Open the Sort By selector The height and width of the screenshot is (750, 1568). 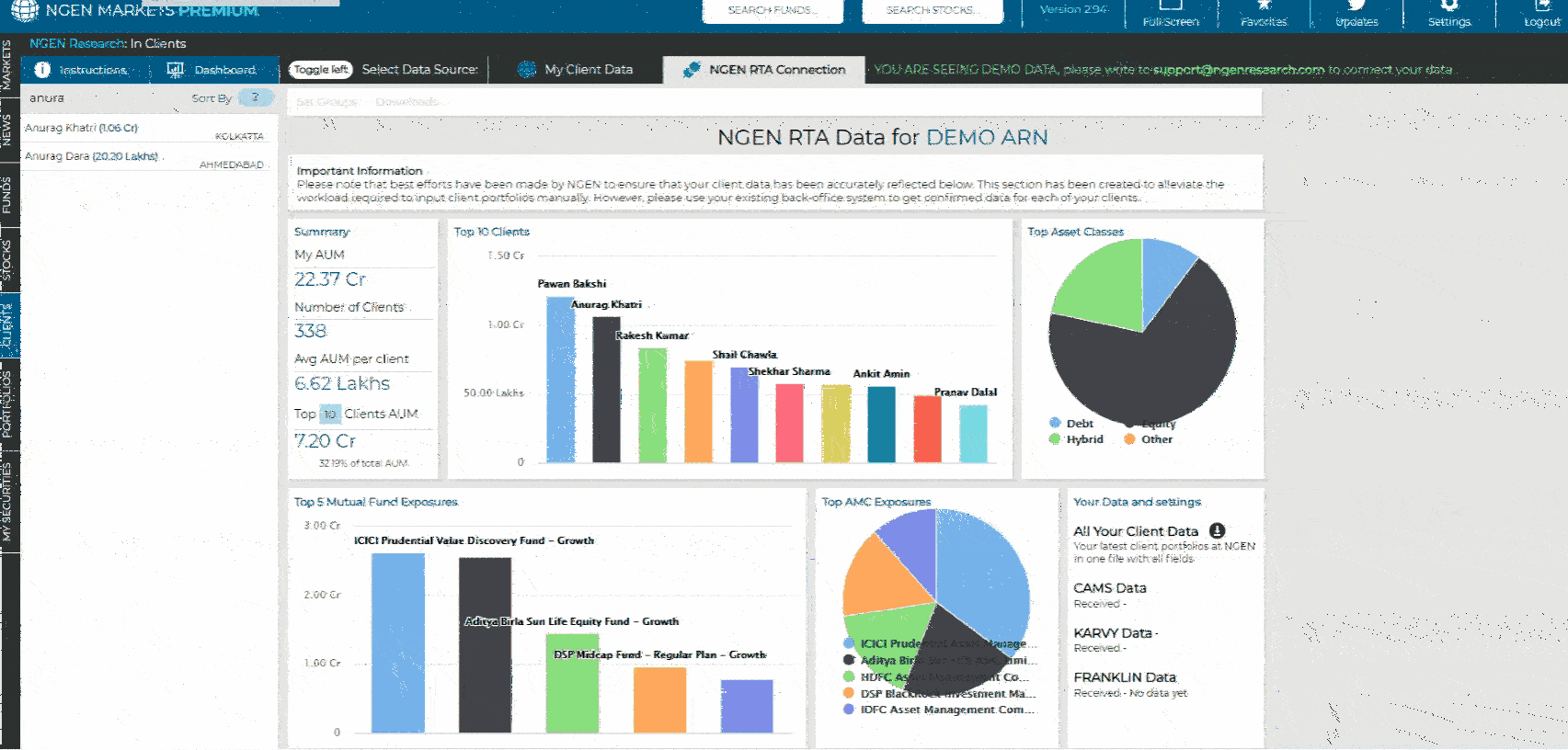pyautogui.click(x=255, y=97)
